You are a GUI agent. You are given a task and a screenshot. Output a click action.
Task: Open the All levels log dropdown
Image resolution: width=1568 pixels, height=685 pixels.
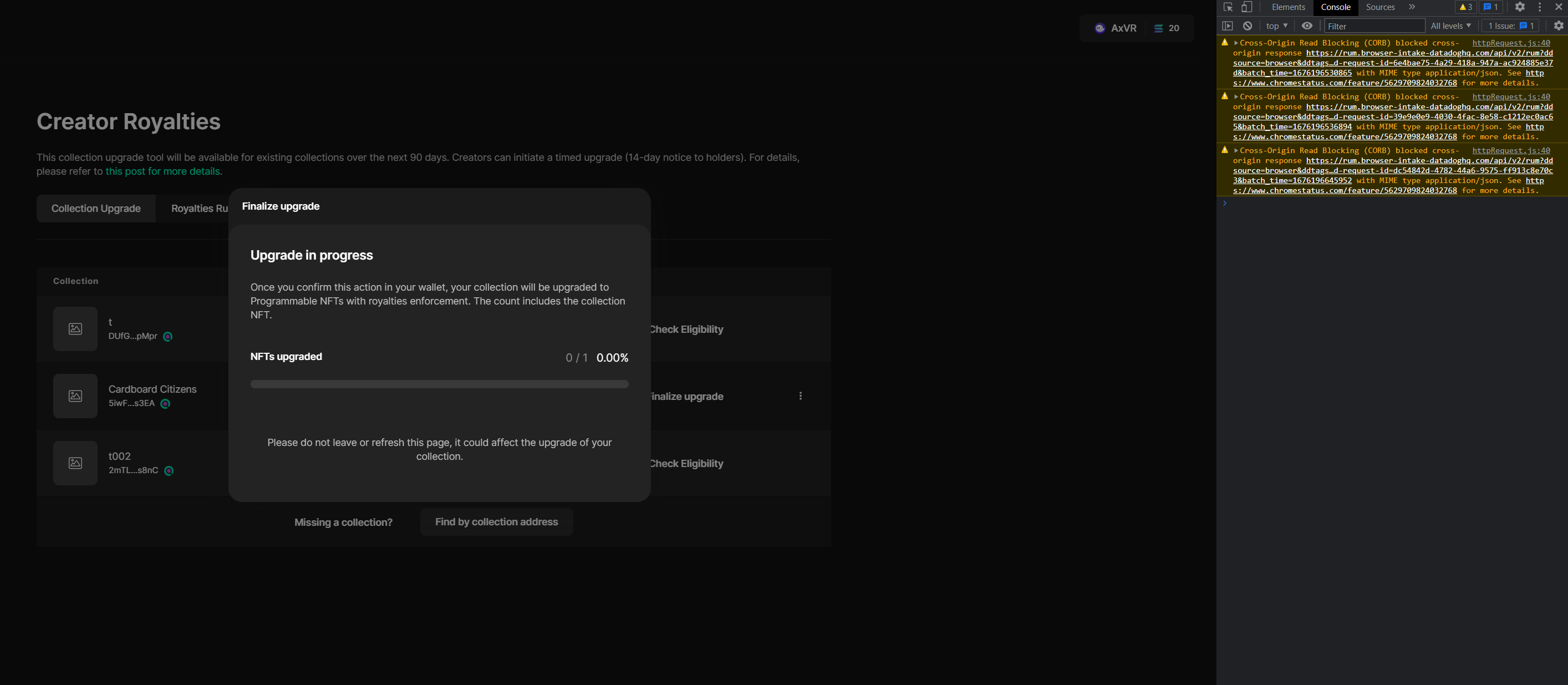(x=1450, y=26)
